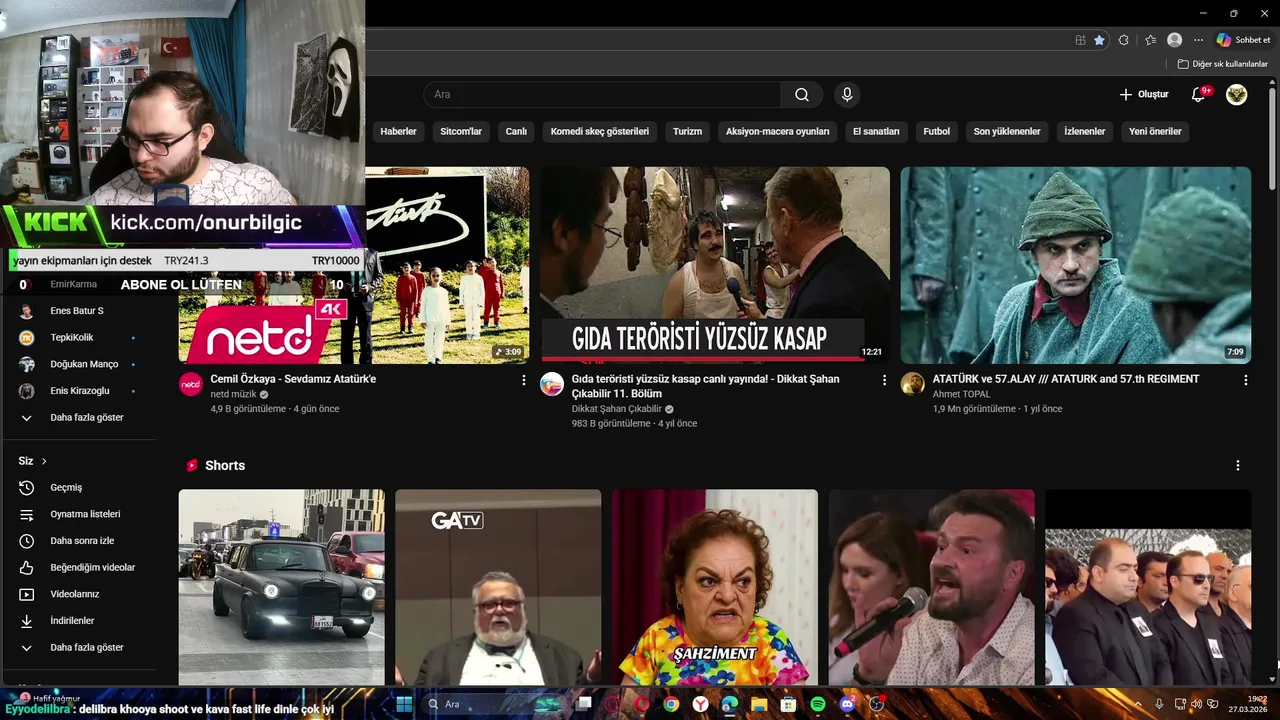Open more options for ATATÜRK ve 57.ALAY video
Screen dimensions: 1280x720
pyautogui.click(x=1245, y=380)
